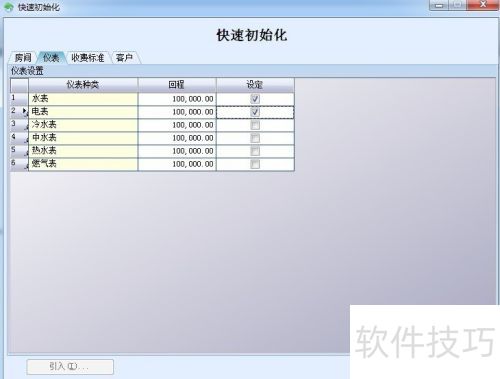The width and height of the screenshot is (500, 379).
Task: Open the 收费标准 tab
Action: pyautogui.click(x=88, y=58)
